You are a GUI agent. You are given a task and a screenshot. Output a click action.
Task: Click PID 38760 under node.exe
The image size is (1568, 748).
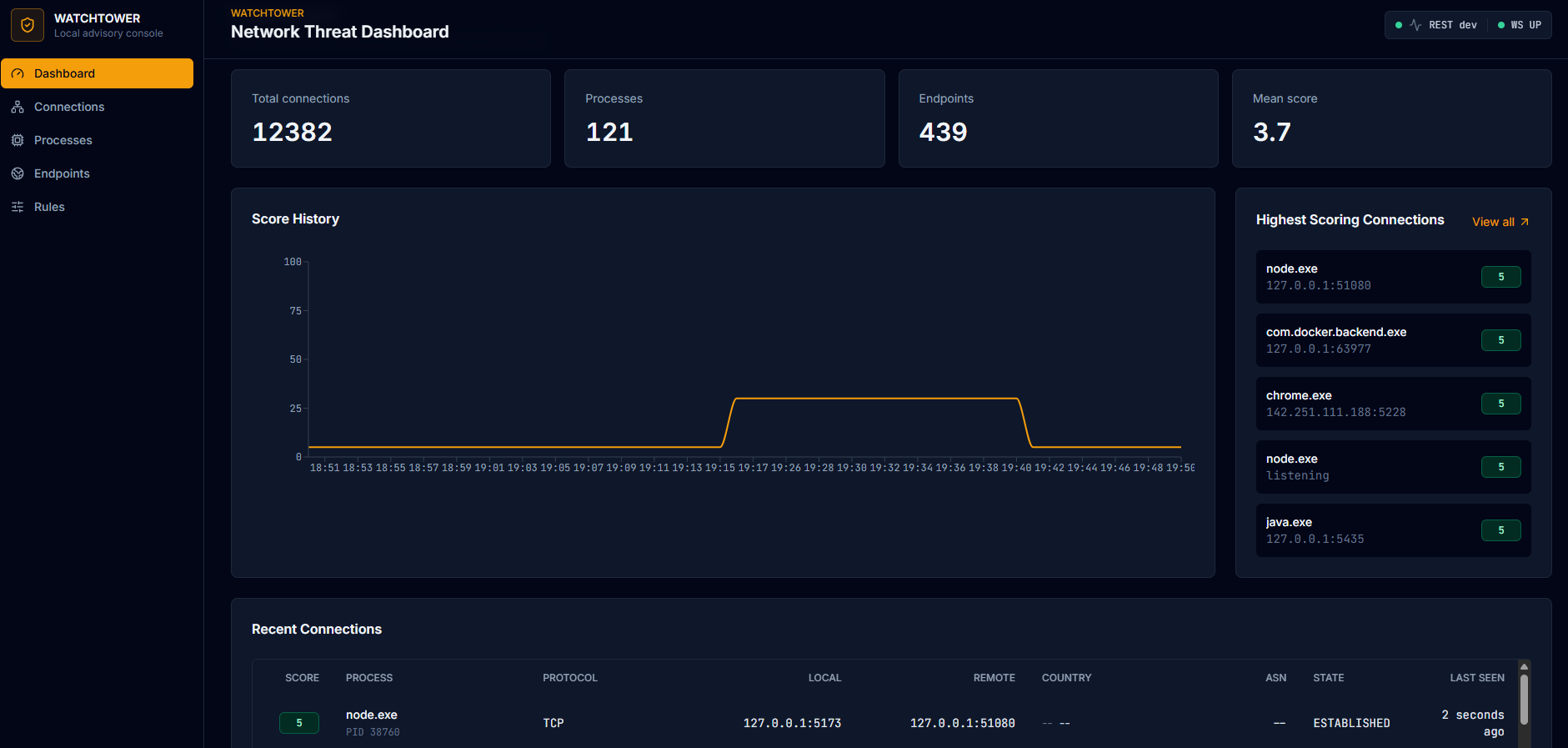tap(373, 732)
